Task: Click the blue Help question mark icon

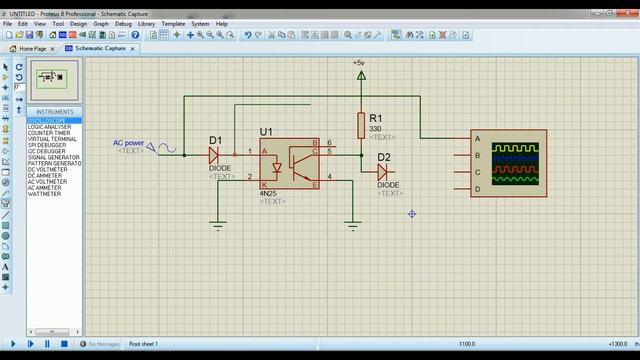Action: [x=135, y=35]
